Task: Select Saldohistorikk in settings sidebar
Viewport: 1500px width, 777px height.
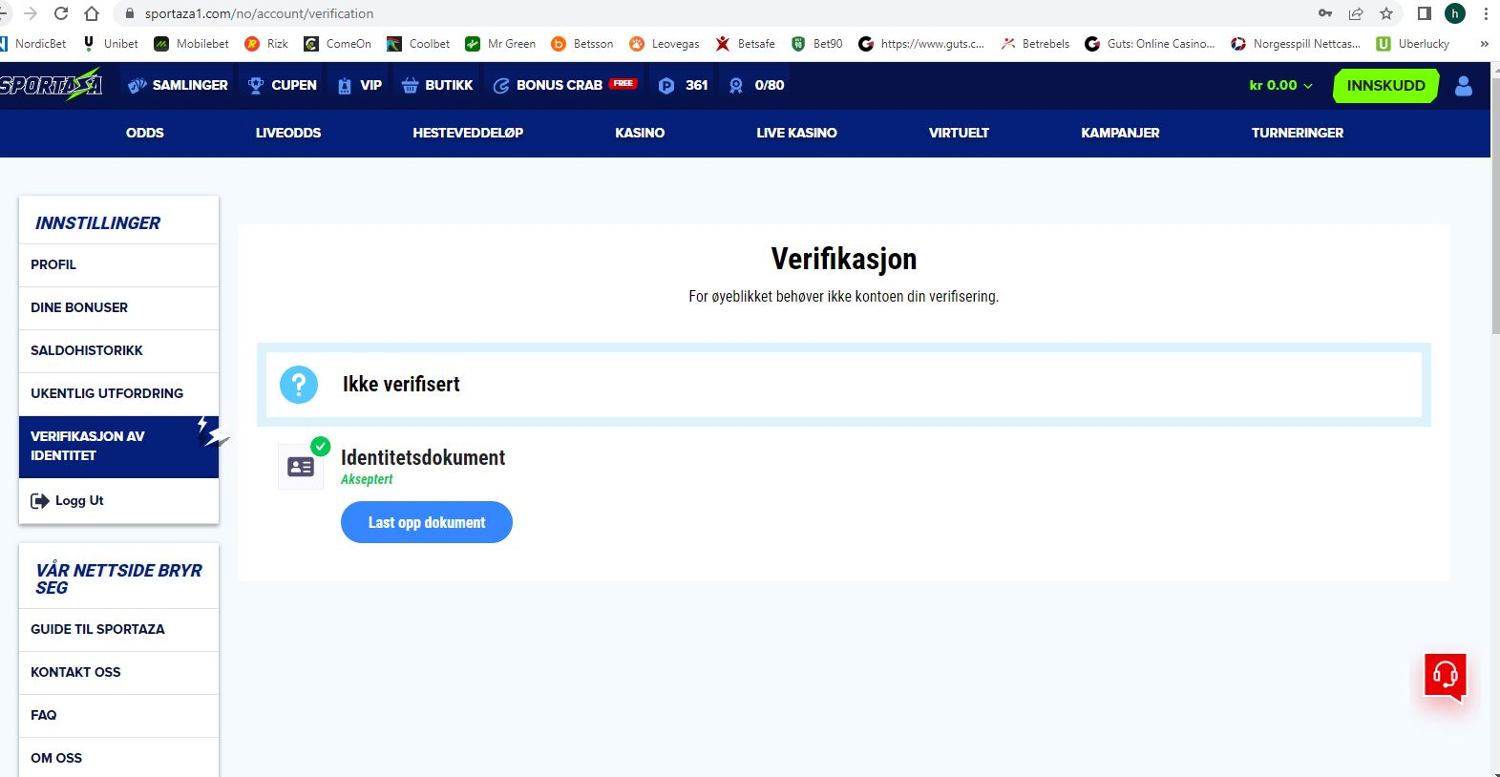Action: click(x=87, y=351)
